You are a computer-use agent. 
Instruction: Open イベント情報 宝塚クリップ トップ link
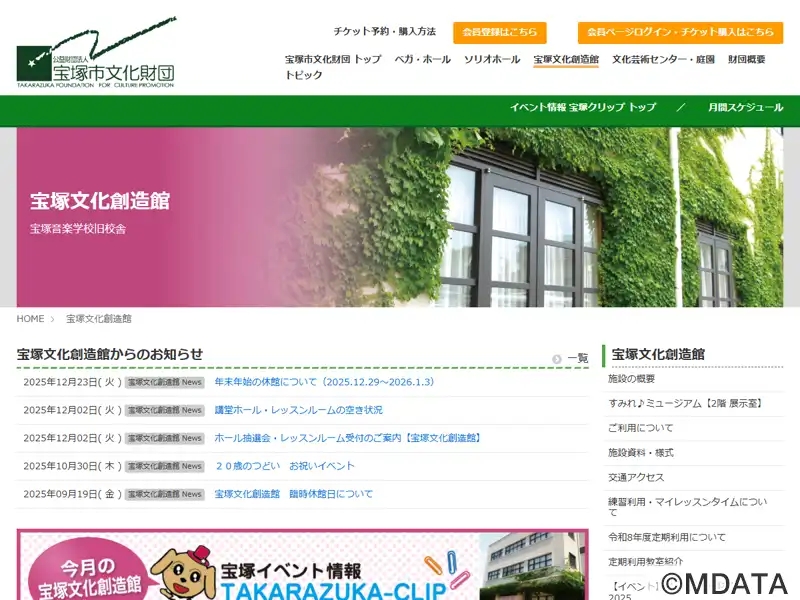pos(582,108)
